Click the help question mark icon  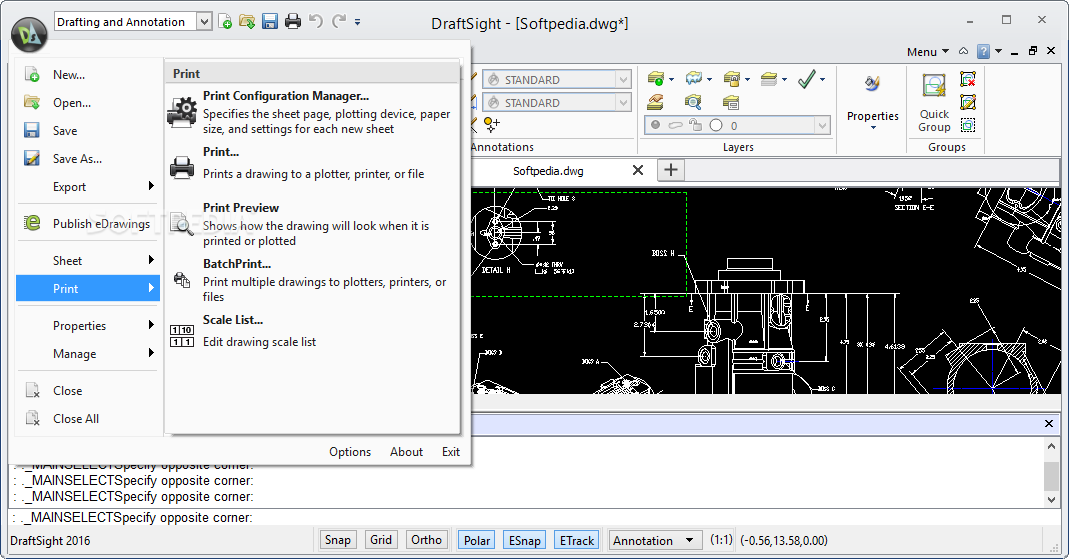click(x=983, y=52)
